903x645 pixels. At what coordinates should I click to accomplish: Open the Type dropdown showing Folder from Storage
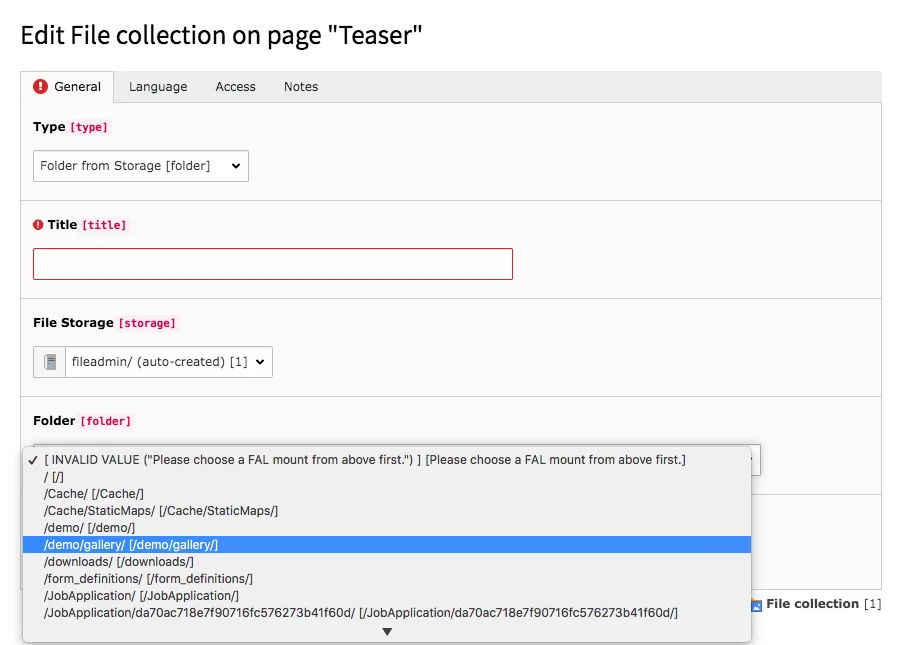(140, 166)
